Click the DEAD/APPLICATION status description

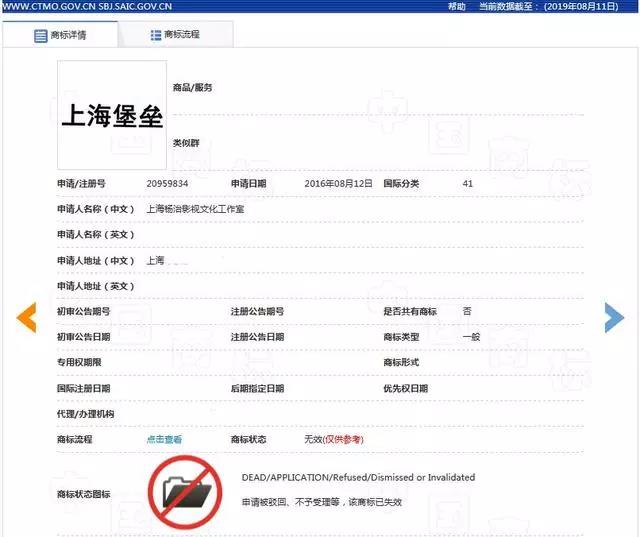pos(358,477)
